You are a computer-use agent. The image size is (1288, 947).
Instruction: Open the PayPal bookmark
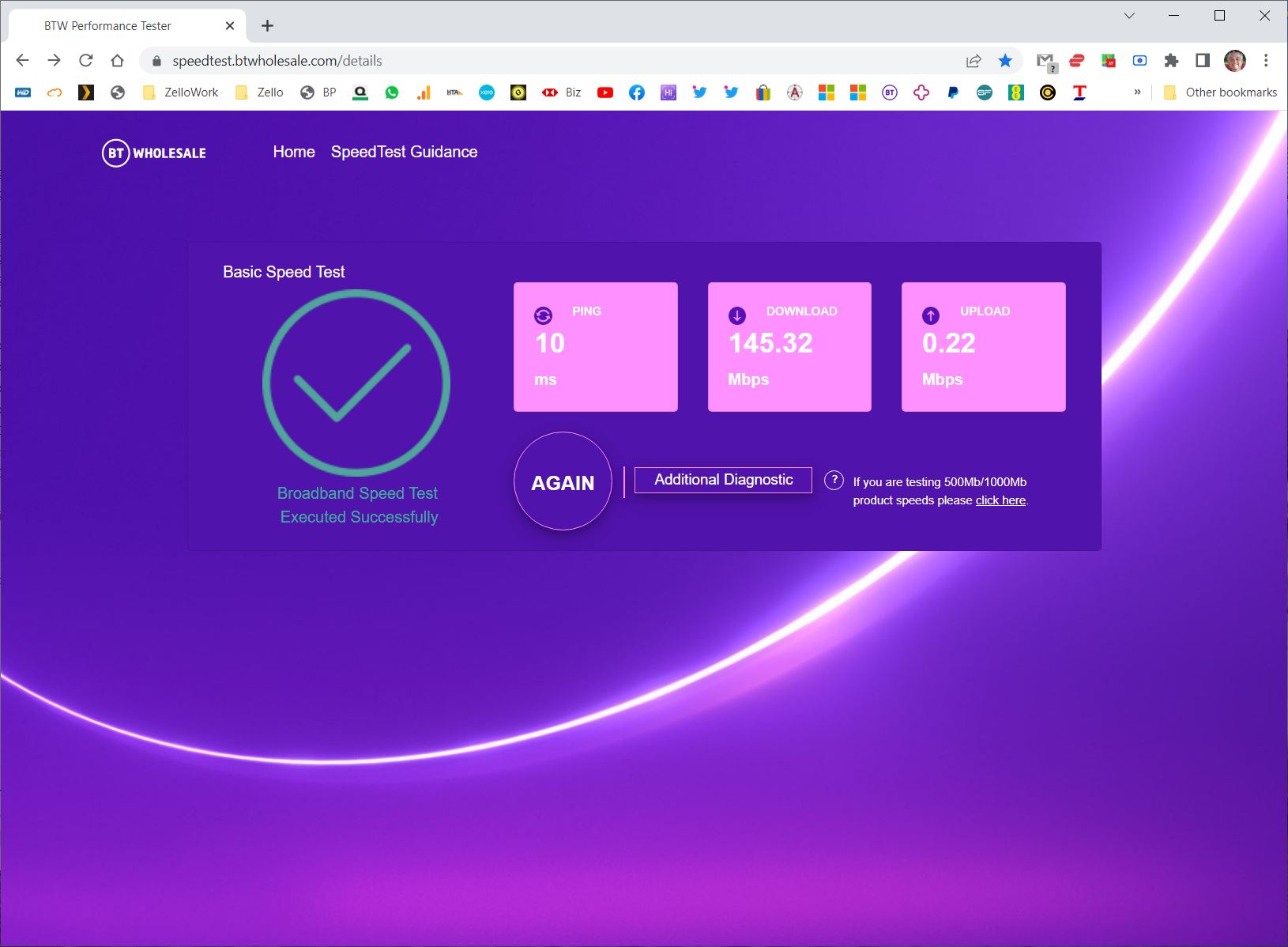(953, 92)
